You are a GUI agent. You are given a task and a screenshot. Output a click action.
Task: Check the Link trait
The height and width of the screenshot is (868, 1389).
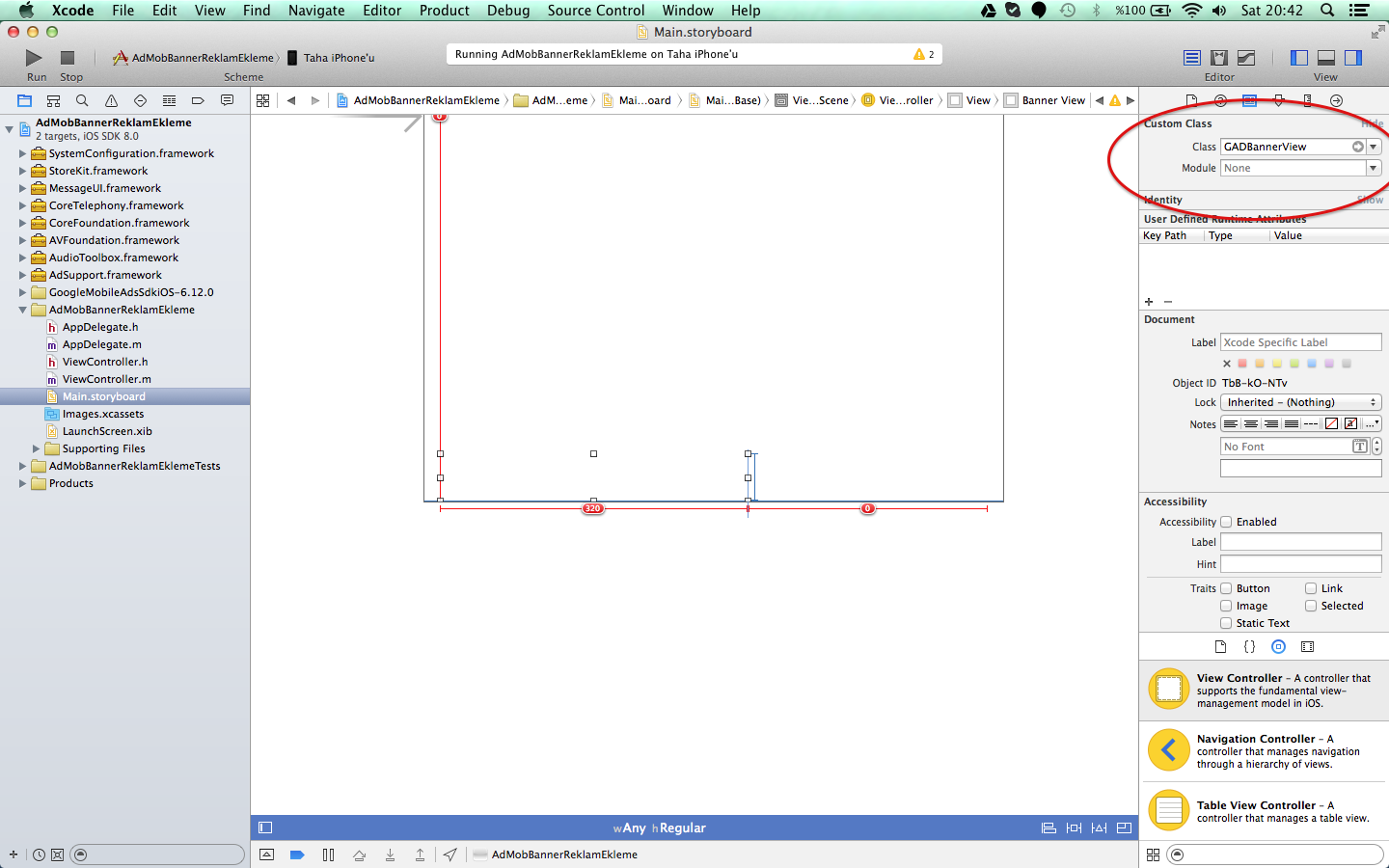point(1311,588)
